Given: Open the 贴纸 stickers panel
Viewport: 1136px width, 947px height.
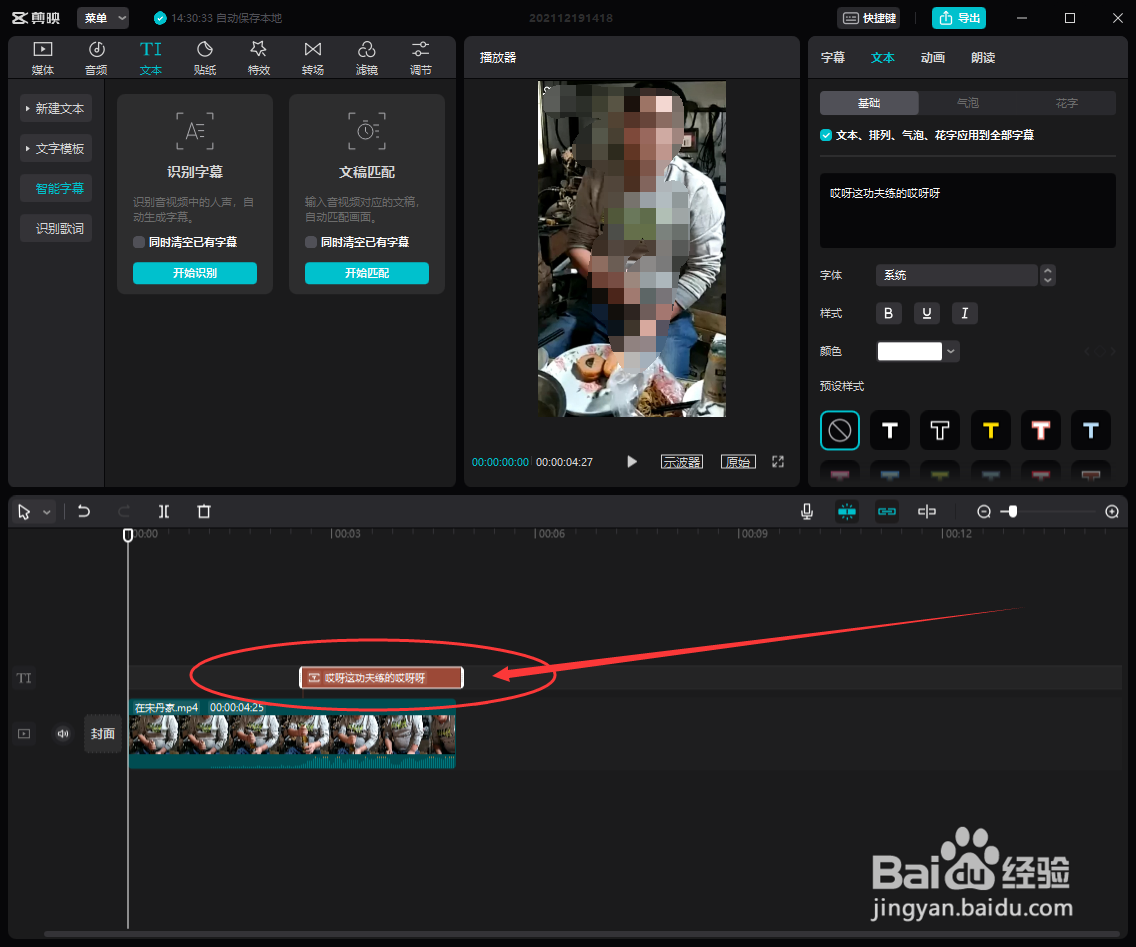Looking at the screenshot, I should coord(205,58).
